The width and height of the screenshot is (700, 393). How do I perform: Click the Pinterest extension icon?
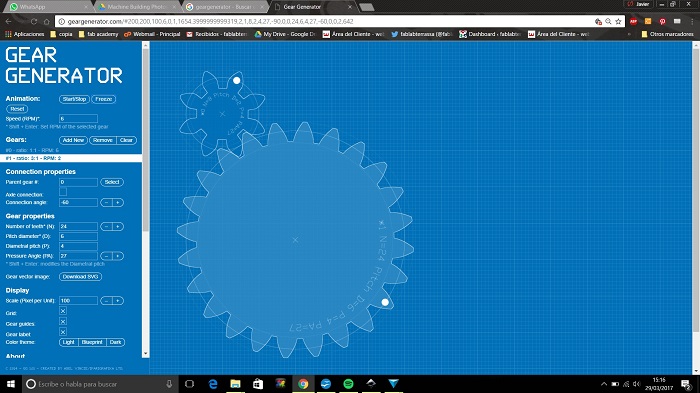click(x=662, y=21)
